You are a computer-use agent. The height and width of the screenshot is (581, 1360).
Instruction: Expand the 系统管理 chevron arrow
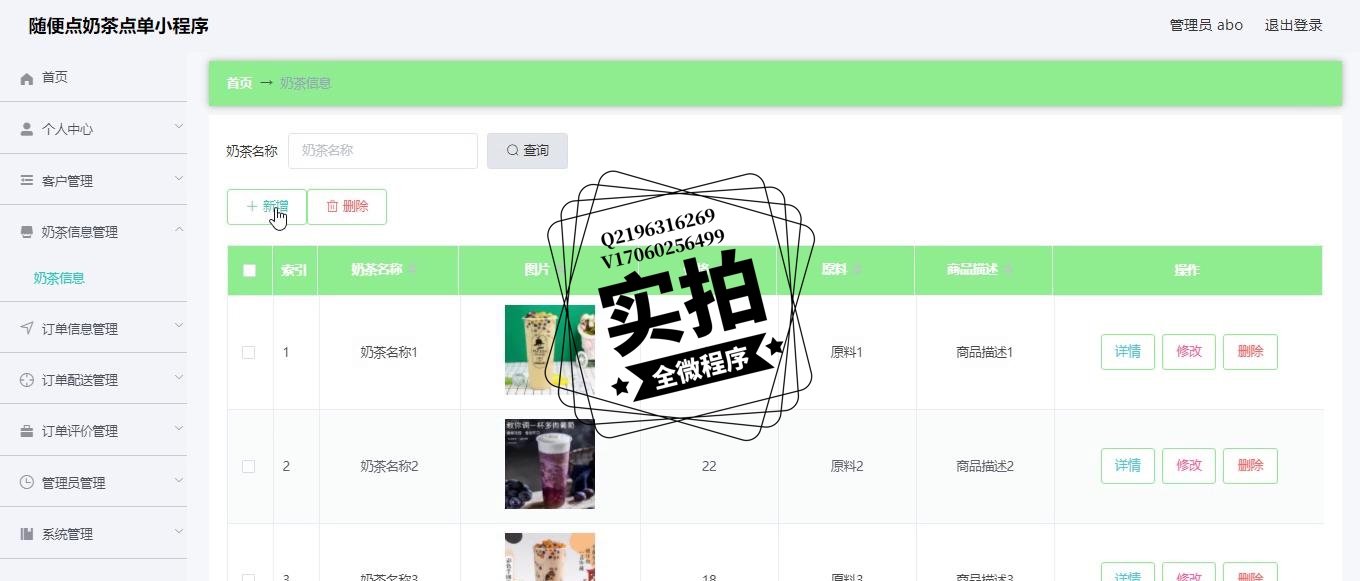(179, 532)
